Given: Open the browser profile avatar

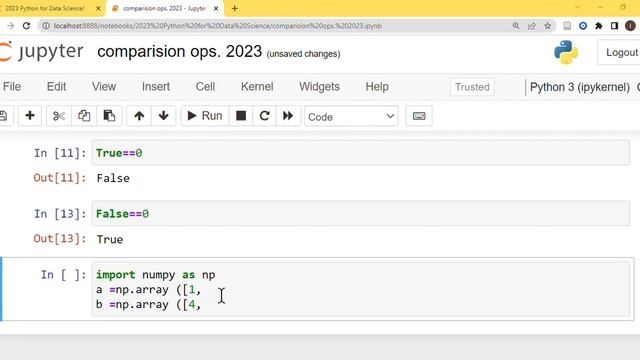Looking at the screenshot, I should [630, 26].
